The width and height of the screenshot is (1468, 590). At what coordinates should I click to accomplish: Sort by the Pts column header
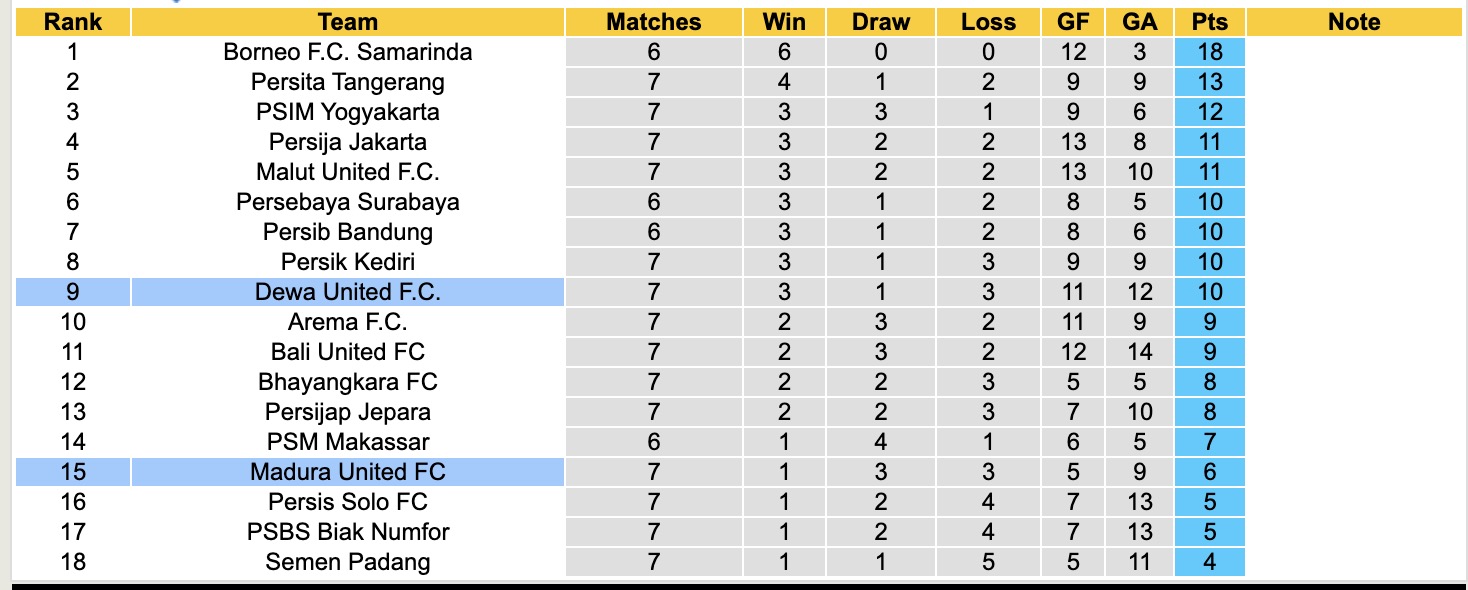1210,22
